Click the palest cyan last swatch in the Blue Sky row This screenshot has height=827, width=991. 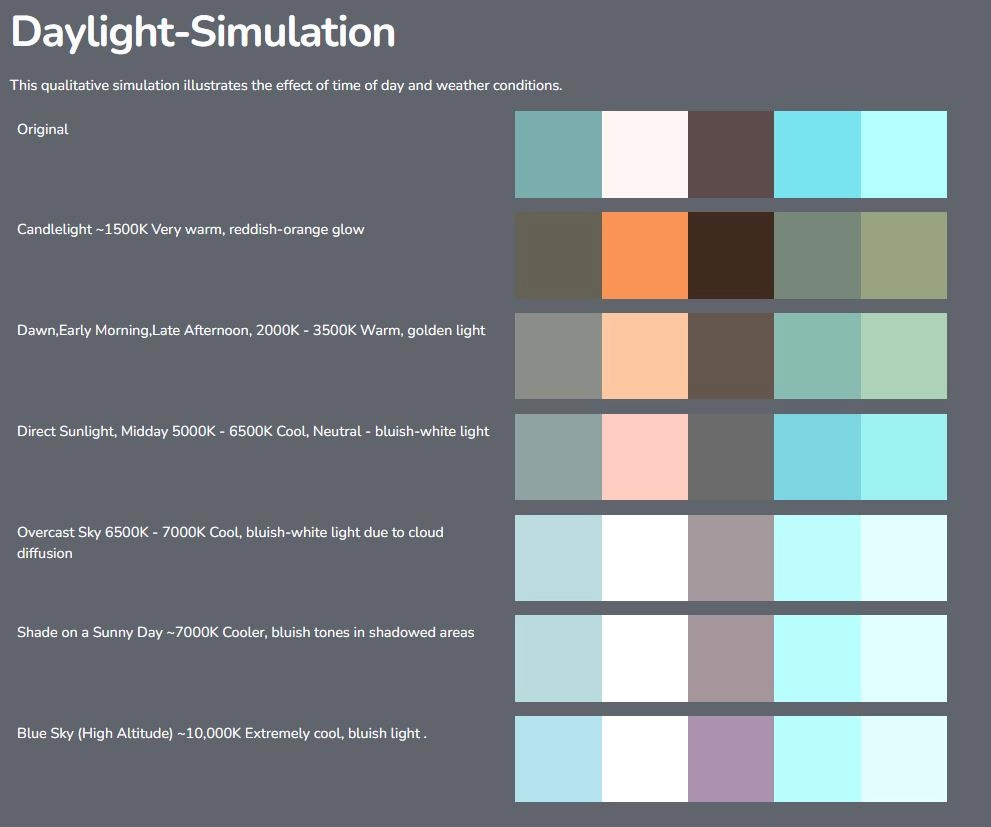[904, 759]
